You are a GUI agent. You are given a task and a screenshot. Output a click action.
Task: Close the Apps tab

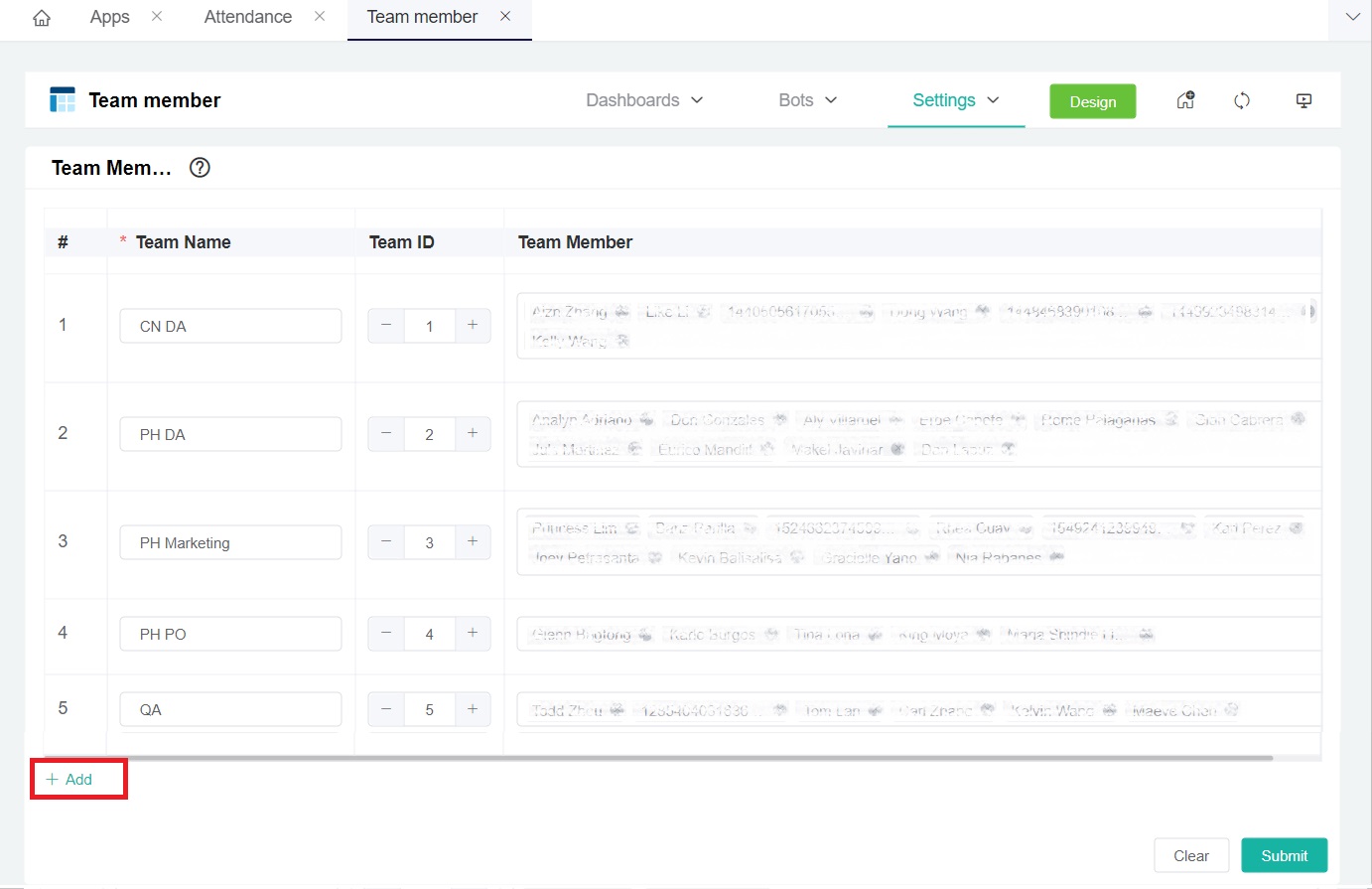click(157, 17)
